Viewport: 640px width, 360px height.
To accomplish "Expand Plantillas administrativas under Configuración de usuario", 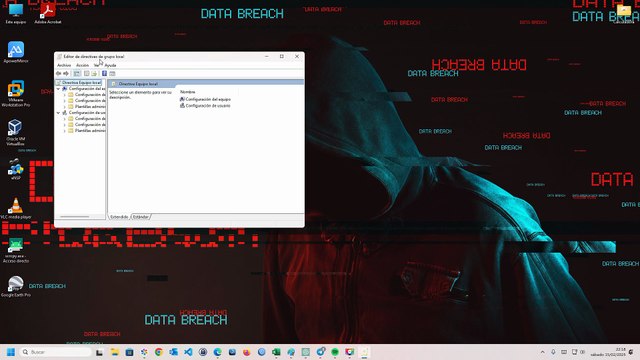I will point(64,131).
